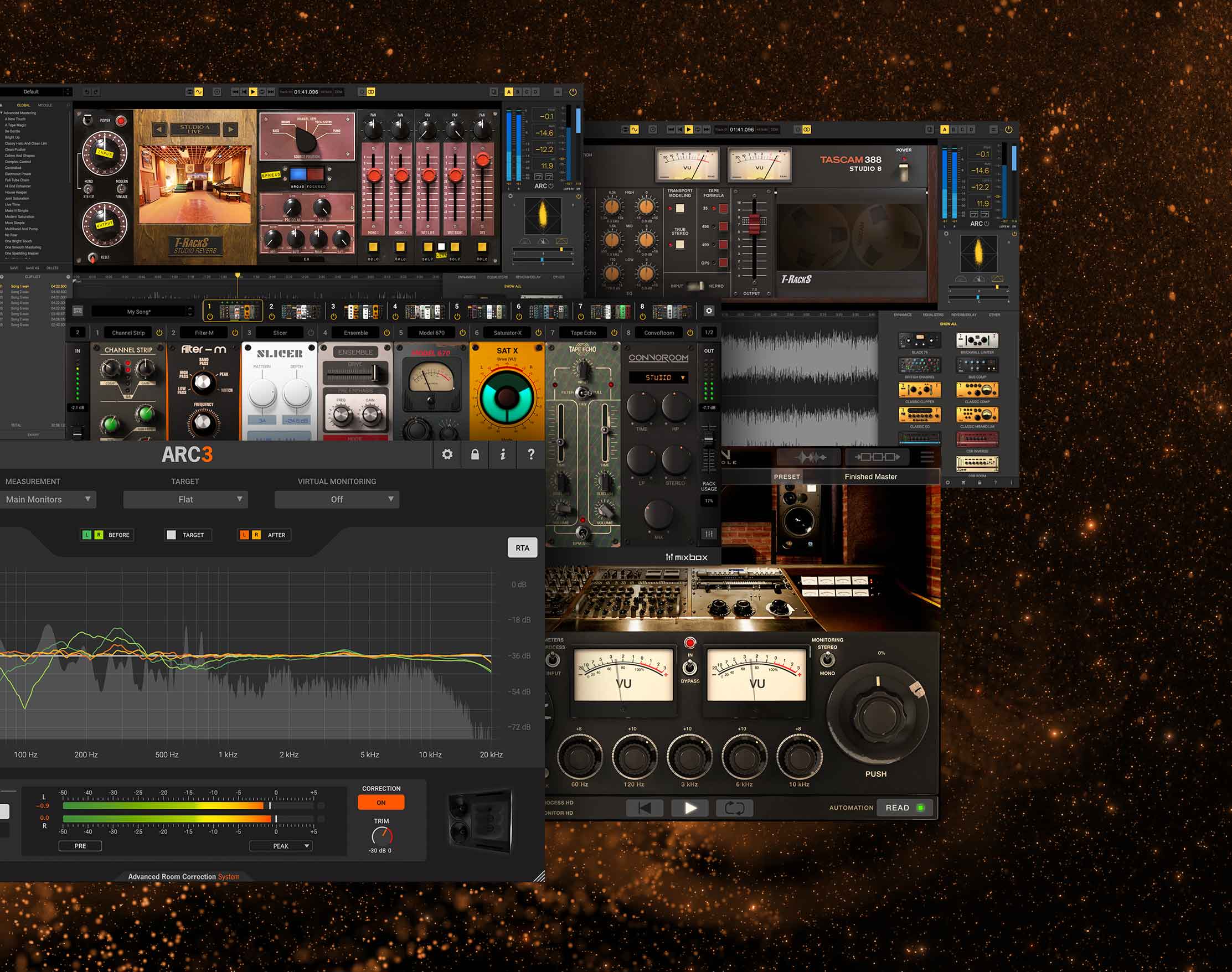Viewport: 1232px width, 972px height.
Task: Click the RTA button
Action: point(522,547)
